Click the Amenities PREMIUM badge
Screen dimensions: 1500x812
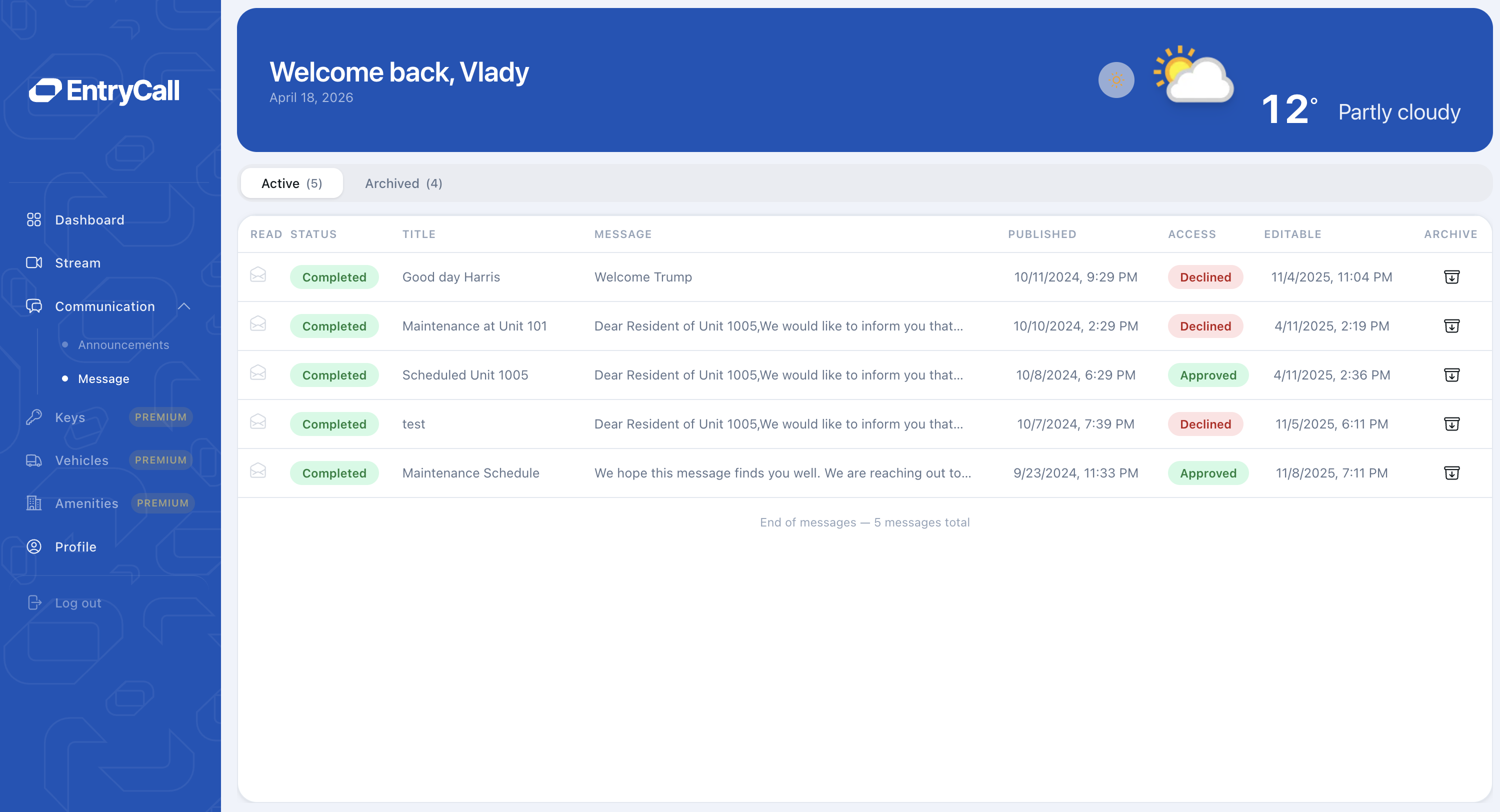(162, 502)
